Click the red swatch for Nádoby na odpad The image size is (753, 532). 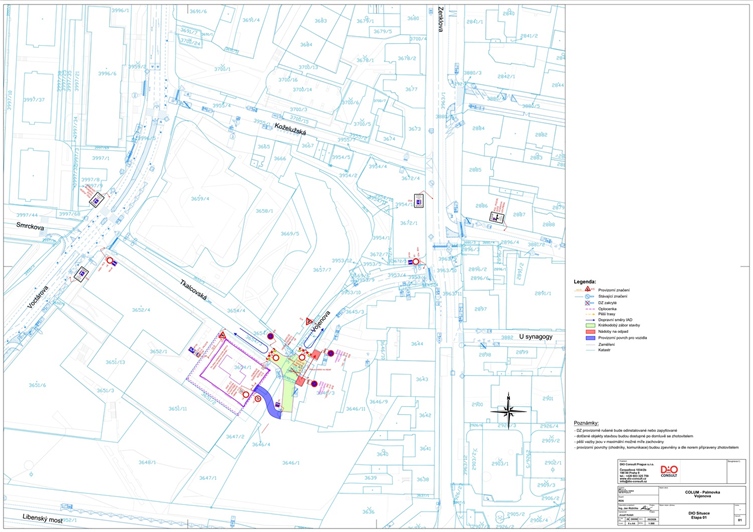(591, 332)
